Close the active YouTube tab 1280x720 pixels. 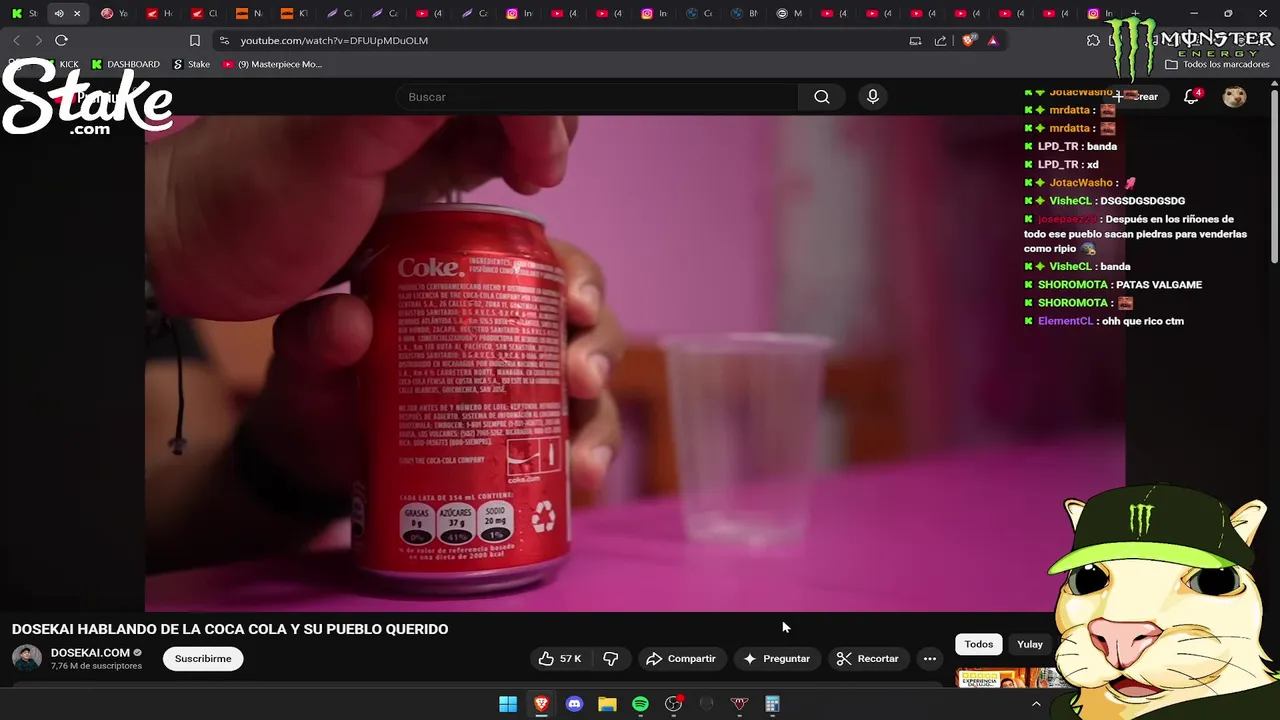(77, 14)
